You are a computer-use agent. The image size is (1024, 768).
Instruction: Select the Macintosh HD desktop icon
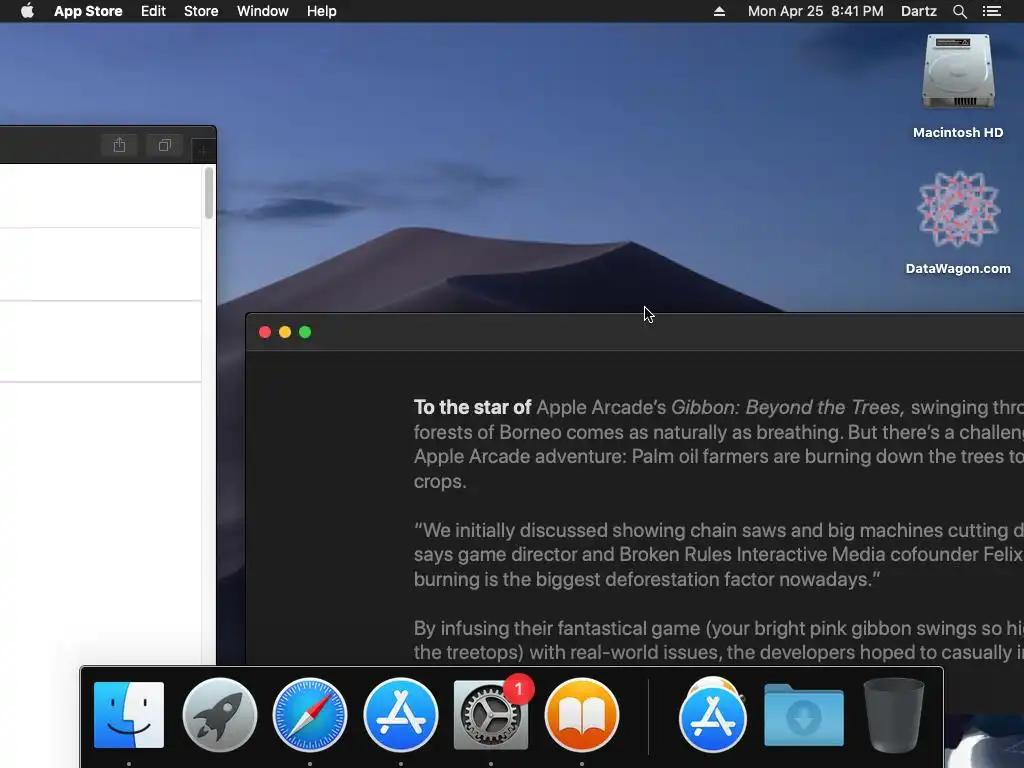coord(958,87)
